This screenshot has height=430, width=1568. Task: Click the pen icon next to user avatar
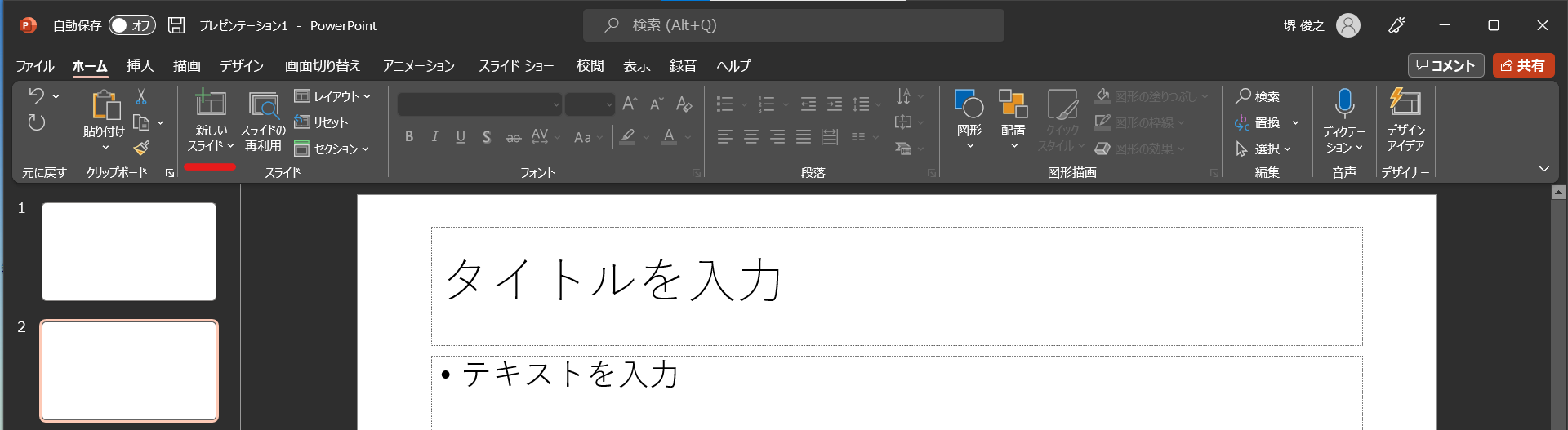pyautogui.click(x=1396, y=25)
